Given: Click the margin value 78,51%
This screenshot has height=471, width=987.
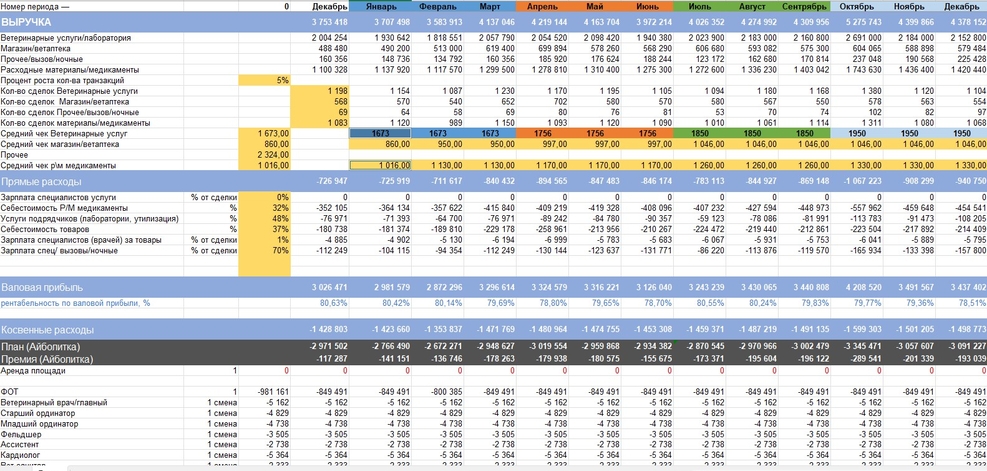Looking at the screenshot, I should click(973, 303).
